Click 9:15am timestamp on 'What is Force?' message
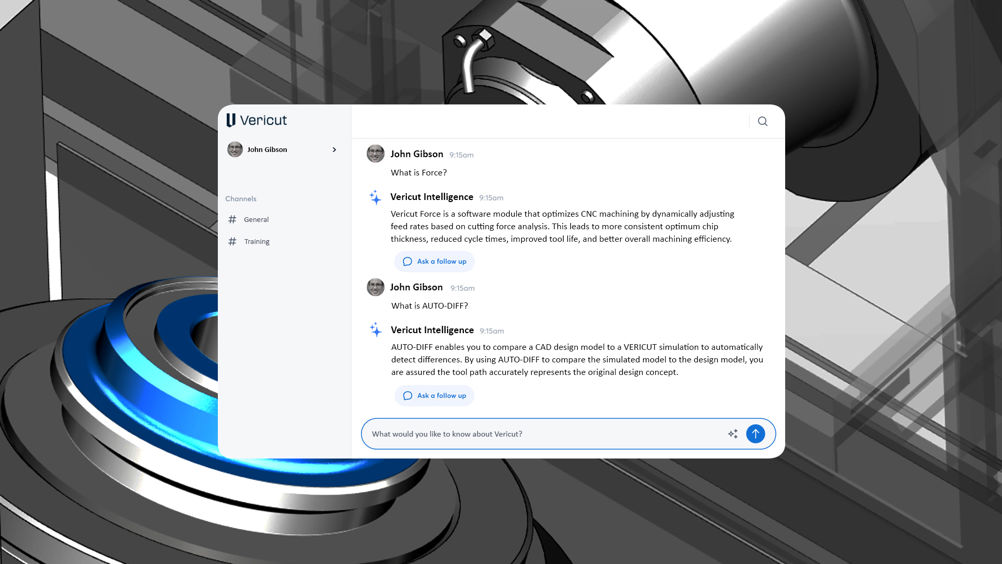1002x564 pixels. [461, 155]
